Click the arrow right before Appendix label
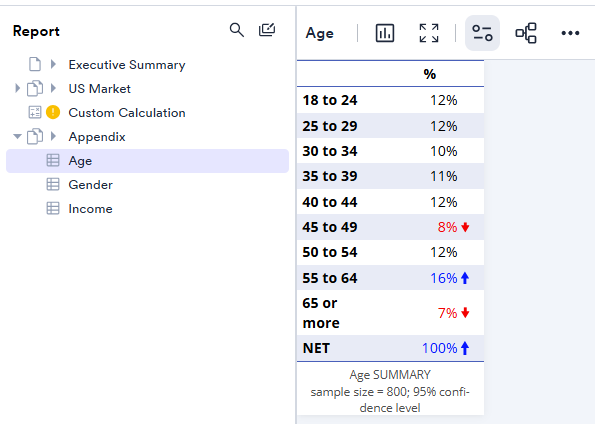Viewport: 595px width, 424px height. pyautogui.click(x=54, y=136)
